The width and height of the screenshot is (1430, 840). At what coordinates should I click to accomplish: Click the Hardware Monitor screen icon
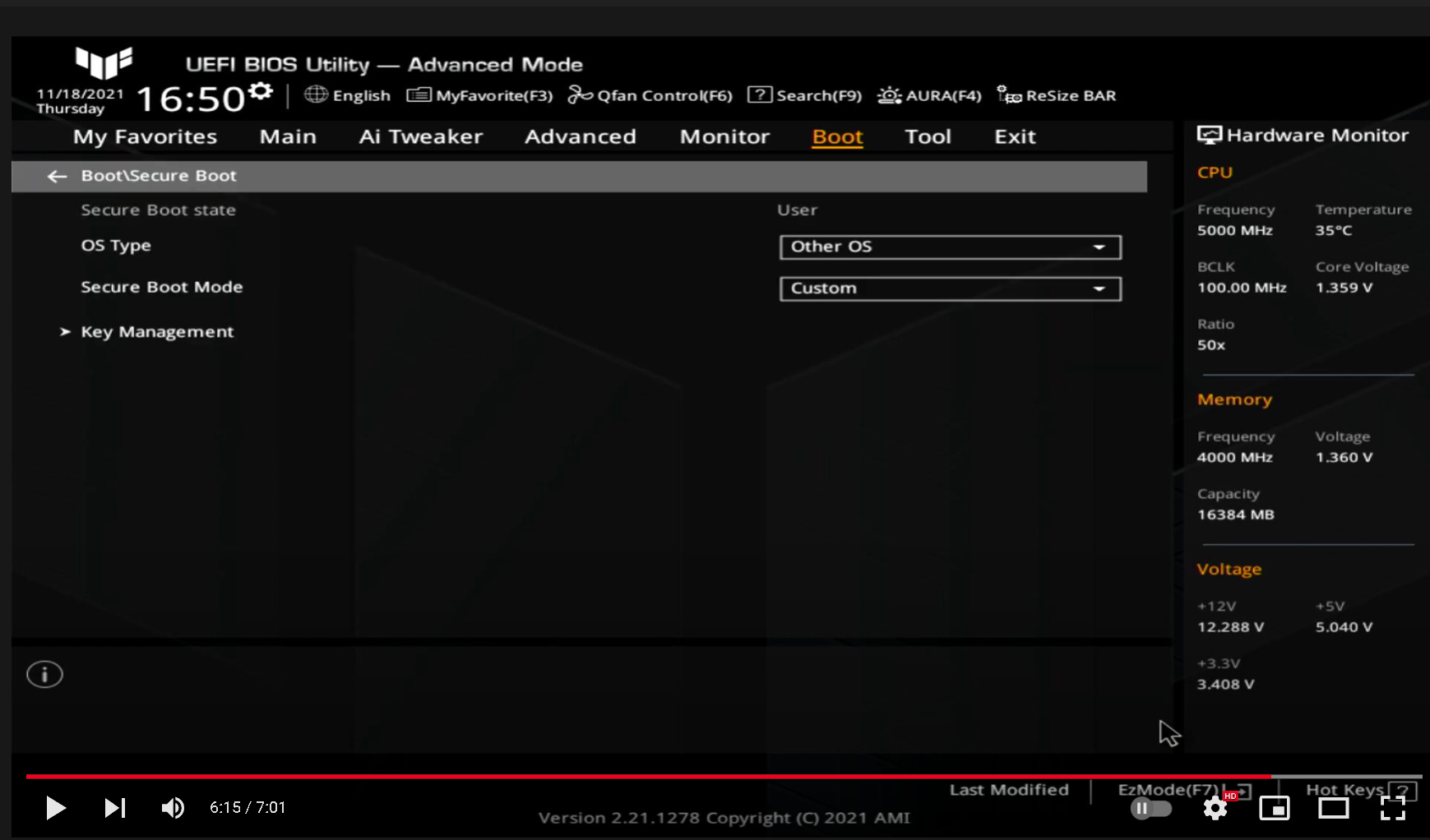tap(1209, 136)
